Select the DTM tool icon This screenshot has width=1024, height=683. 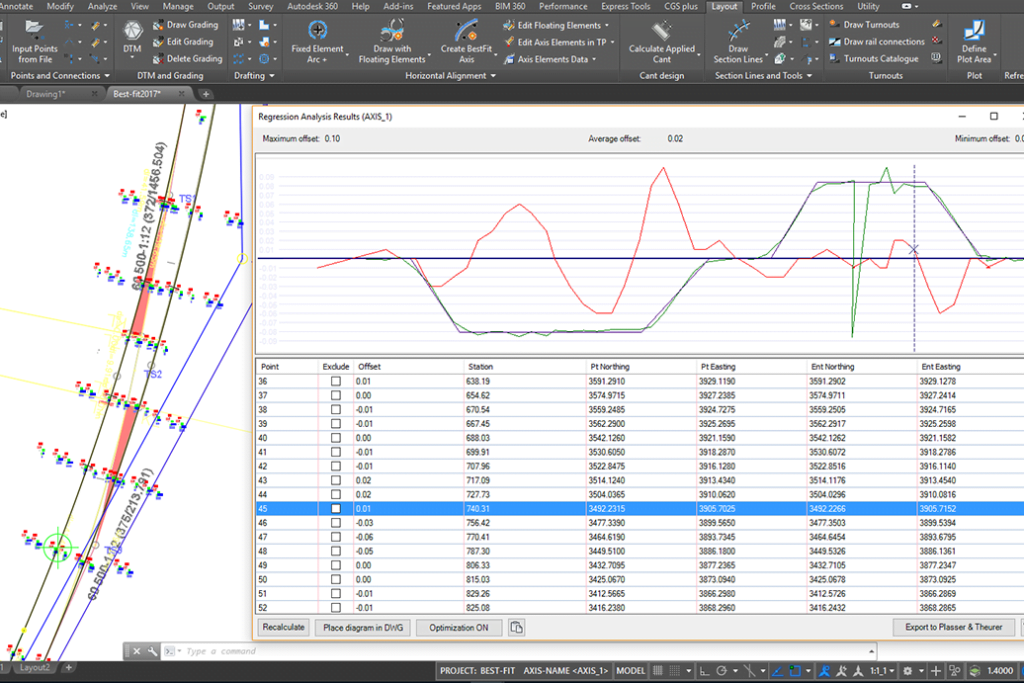132,29
